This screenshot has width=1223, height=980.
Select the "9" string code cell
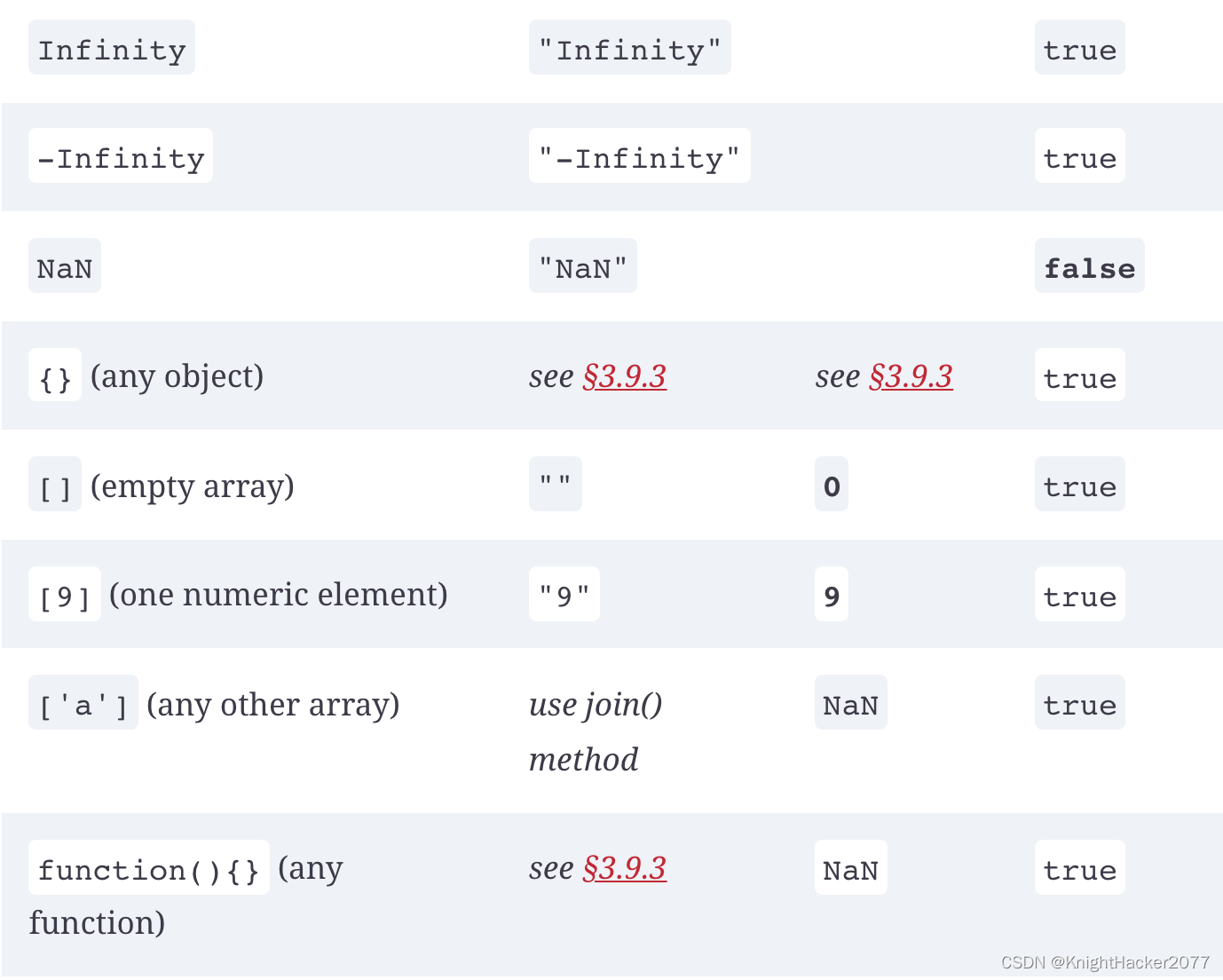pyautogui.click(x=564, y=595)
